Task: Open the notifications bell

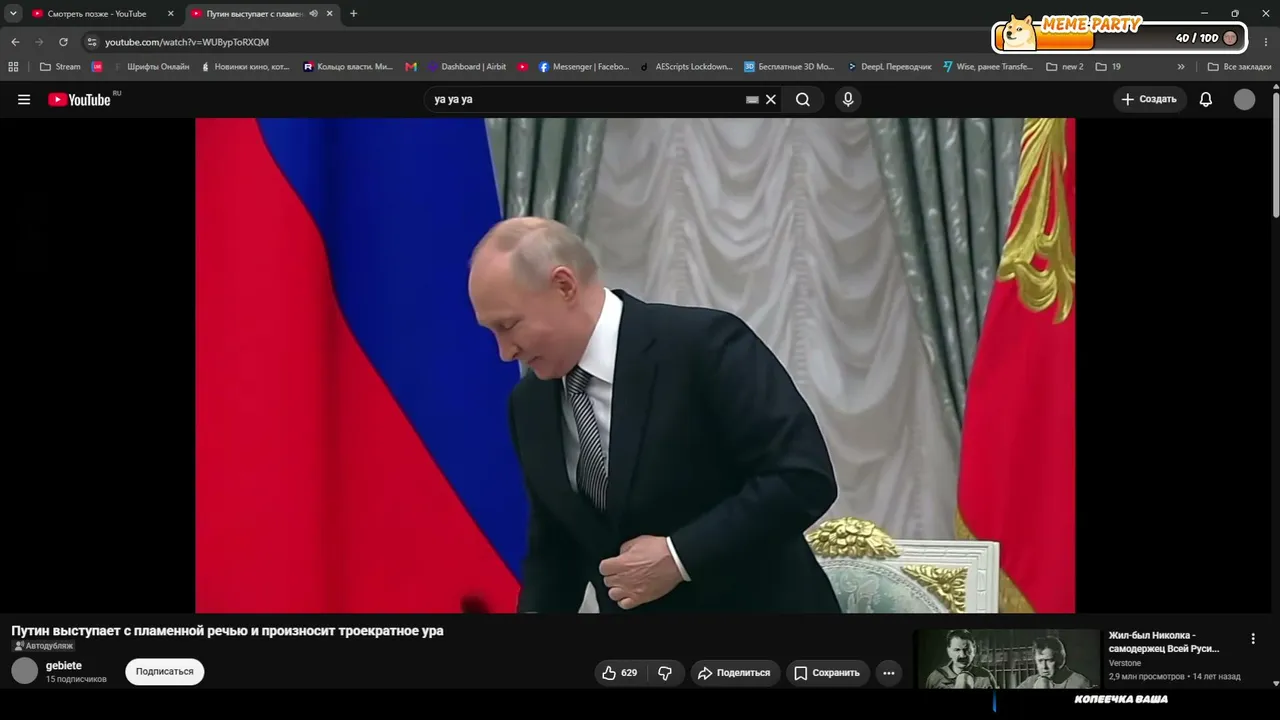Action: point(1206,99)
